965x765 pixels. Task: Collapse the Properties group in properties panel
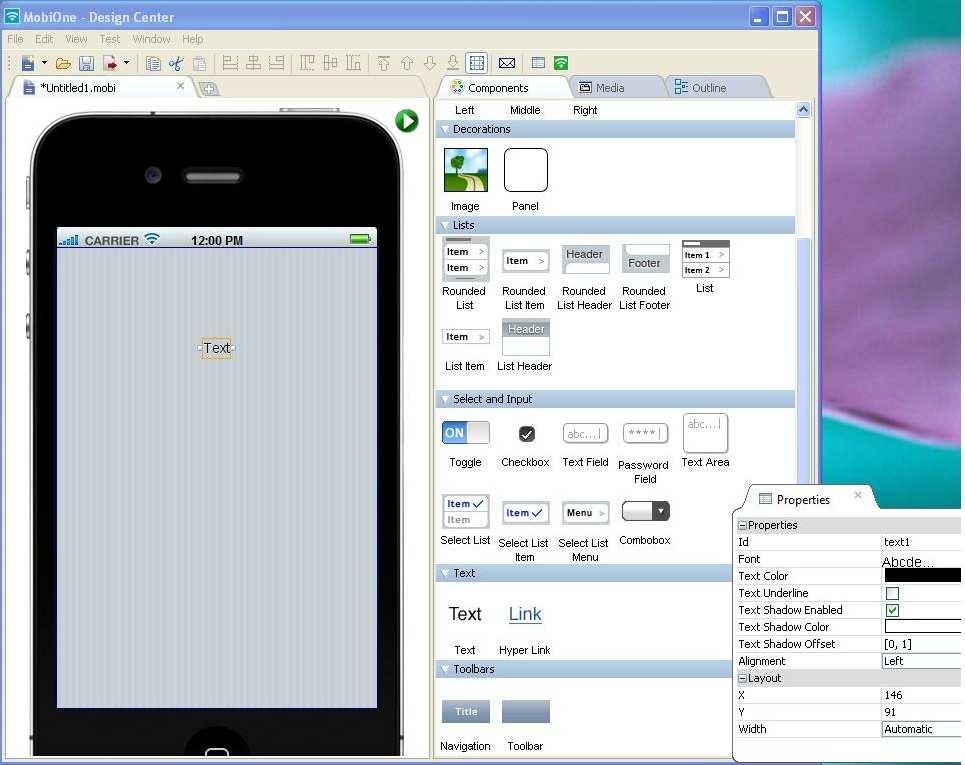pos(742,526)
